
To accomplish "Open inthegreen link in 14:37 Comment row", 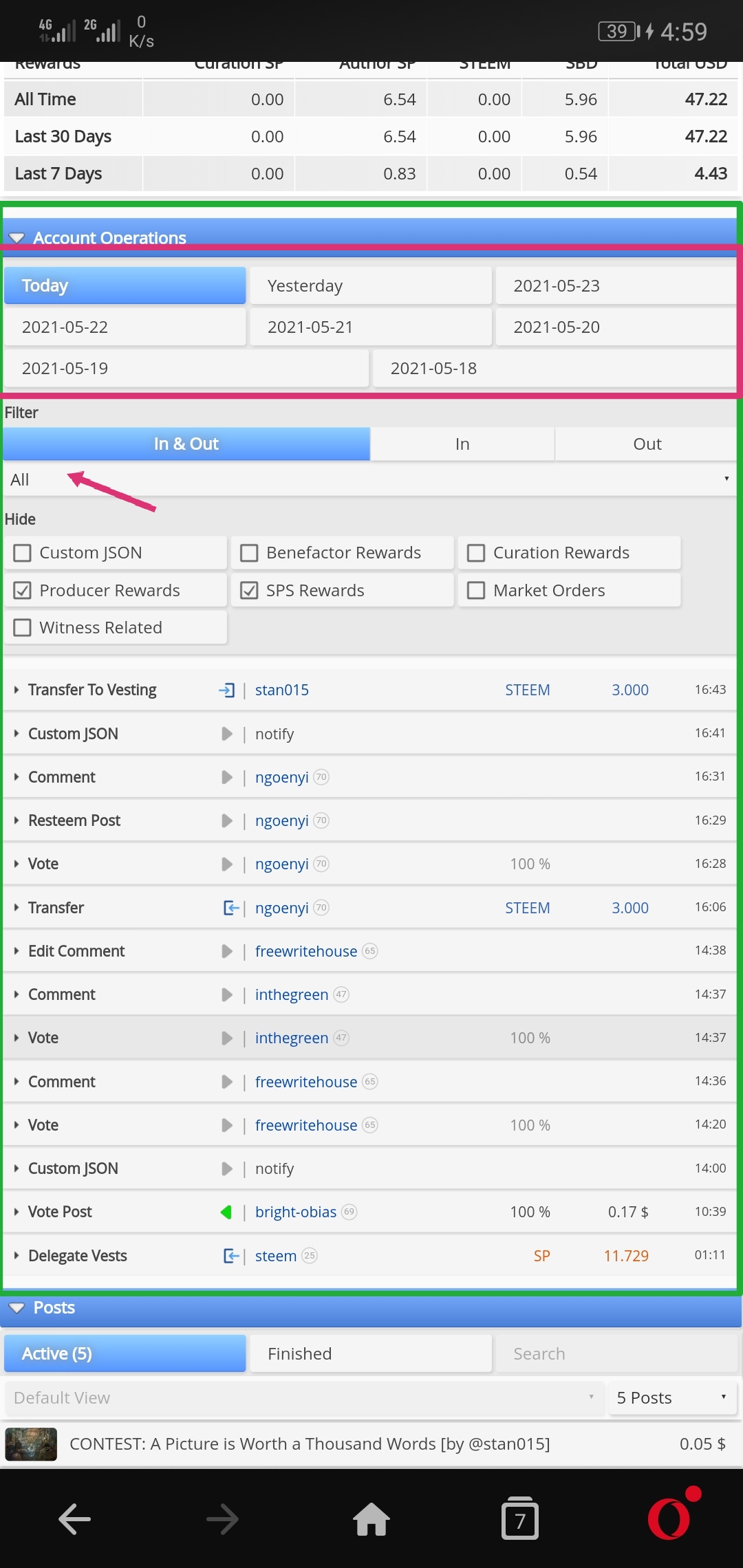I will coord(292,994).
